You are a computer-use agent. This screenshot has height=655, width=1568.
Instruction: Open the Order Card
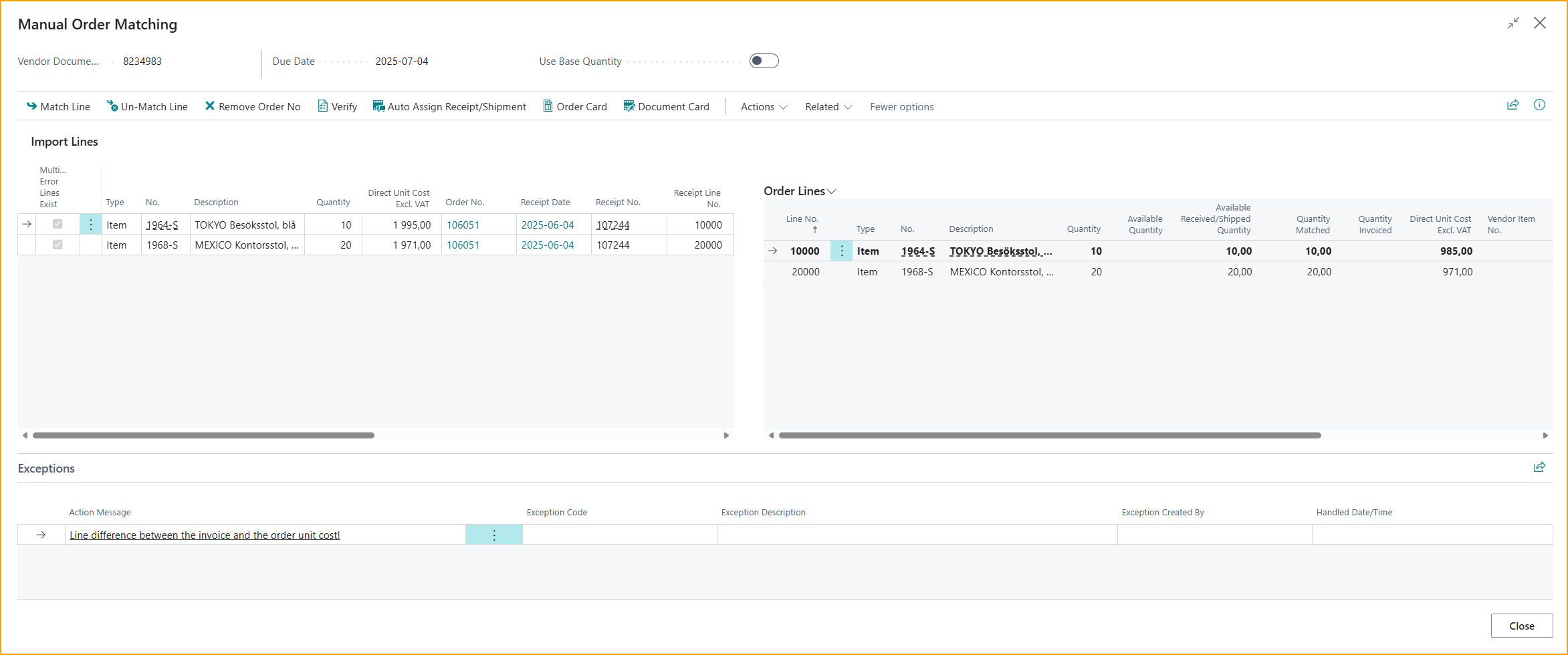[x=575, y=106]
